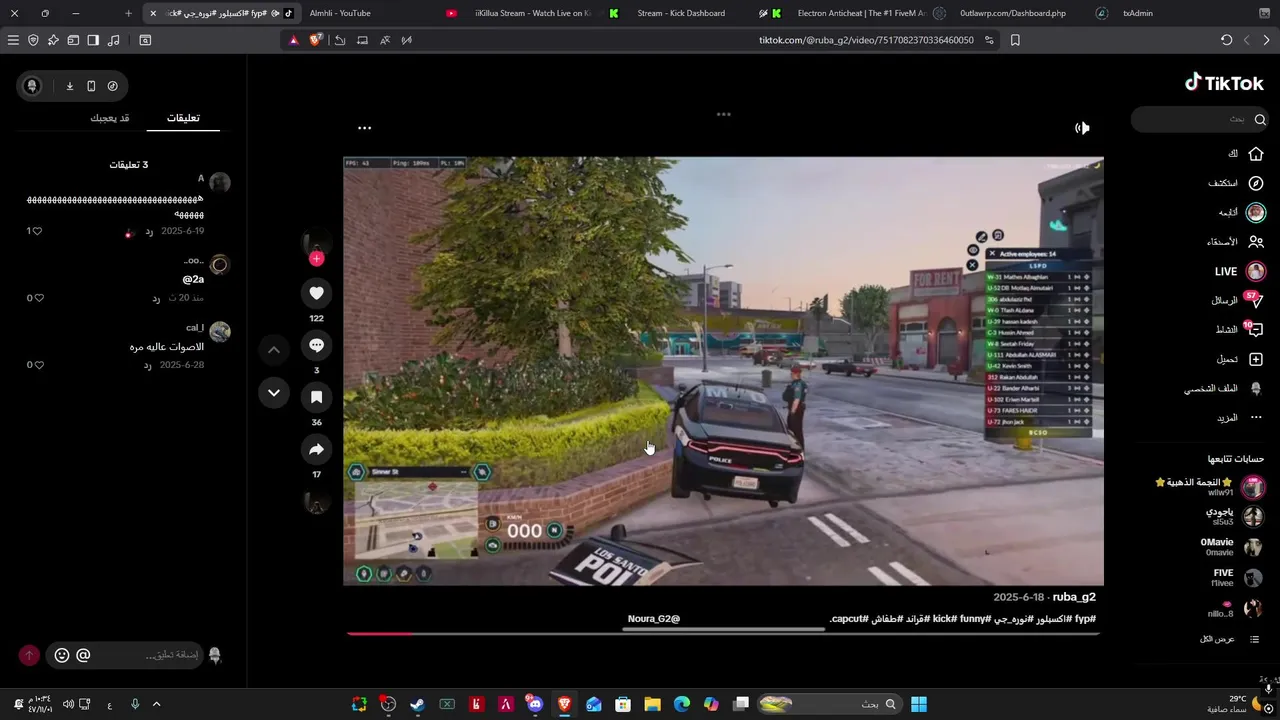The height and width of the screenshot is (720, 1280).
Task: Like the video with the heart icon
Action: [316, 293]
